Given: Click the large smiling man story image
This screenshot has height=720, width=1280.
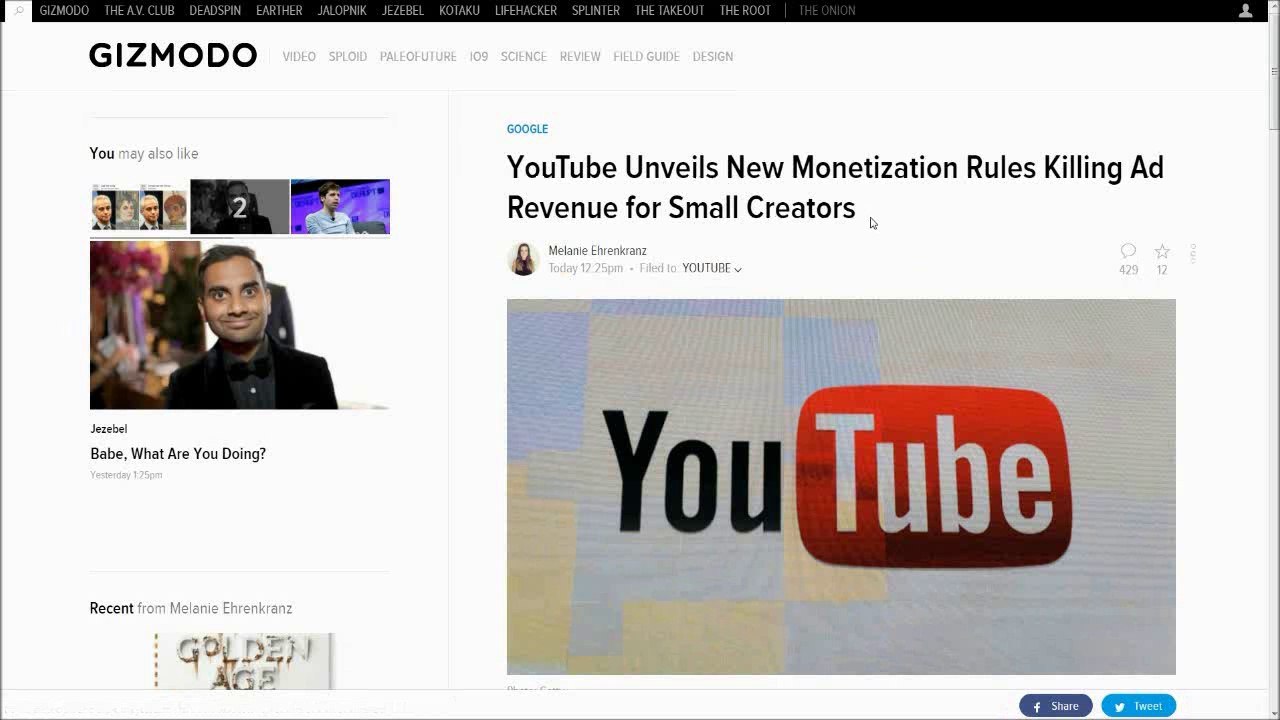Looking at the screenshot, I should coord(239,325).
